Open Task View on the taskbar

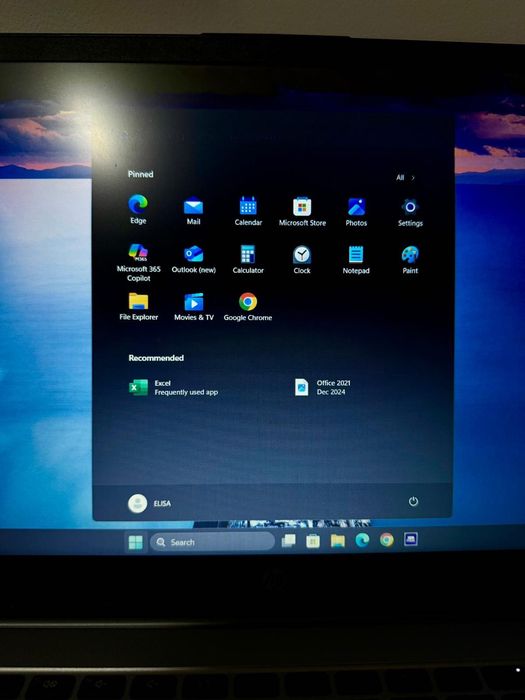(x=288, y=541)
